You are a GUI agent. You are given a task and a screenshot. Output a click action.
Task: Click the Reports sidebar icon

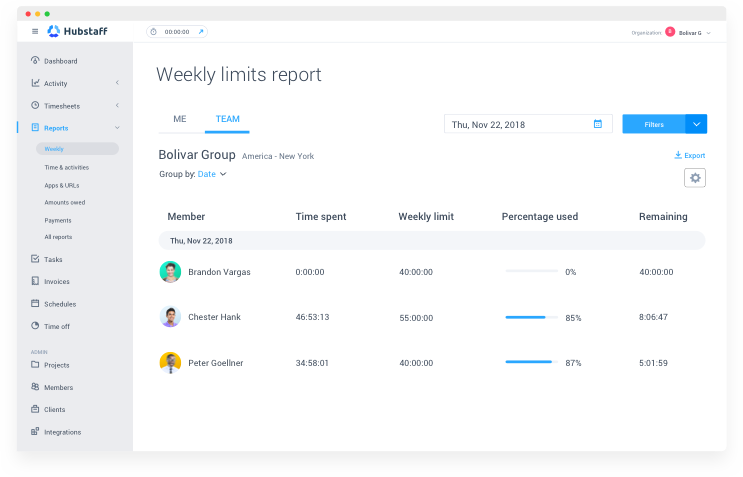coord(35,127)
